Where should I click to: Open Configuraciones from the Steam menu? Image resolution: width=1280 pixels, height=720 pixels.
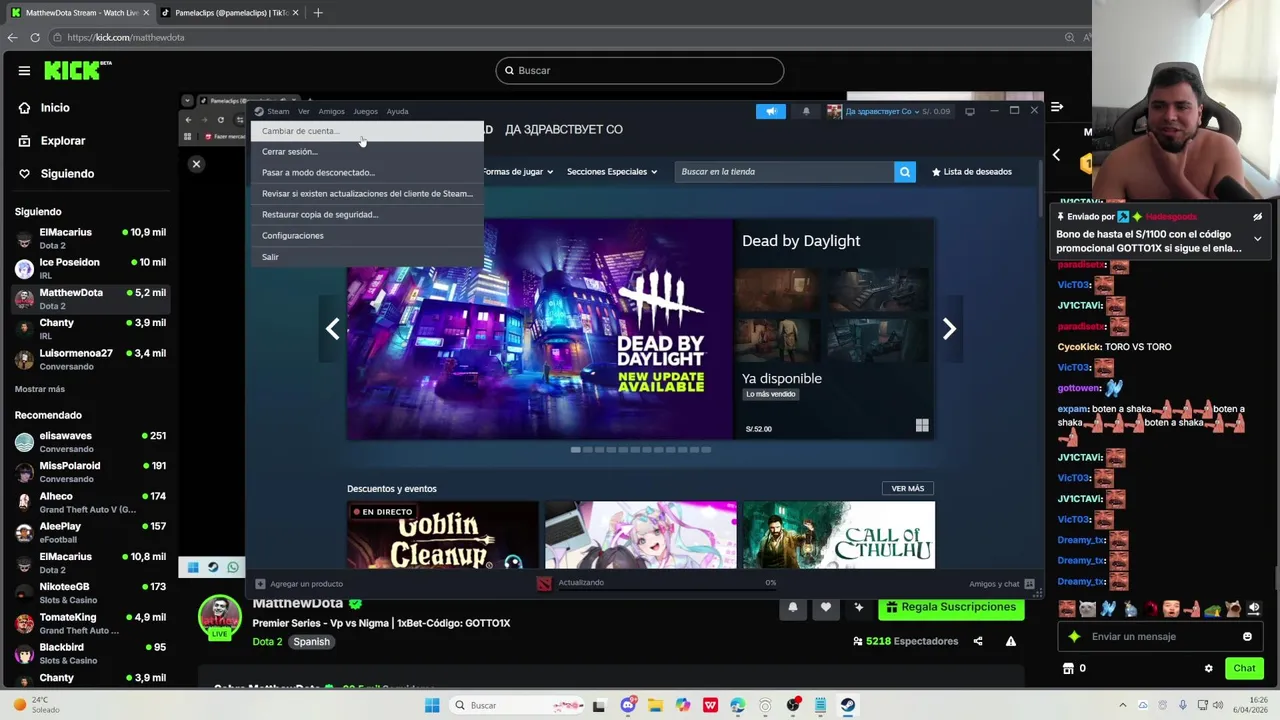click(366, 236)
